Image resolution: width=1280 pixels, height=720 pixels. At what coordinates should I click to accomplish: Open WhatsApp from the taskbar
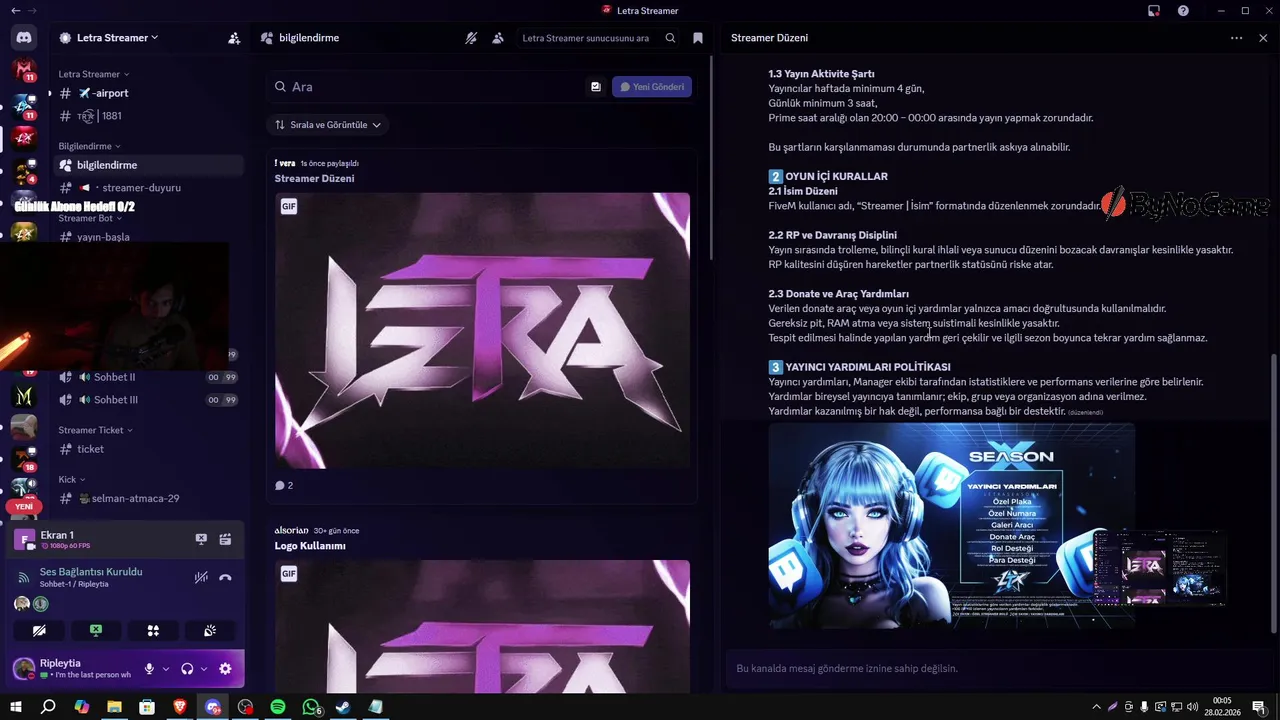pos(311,707)
